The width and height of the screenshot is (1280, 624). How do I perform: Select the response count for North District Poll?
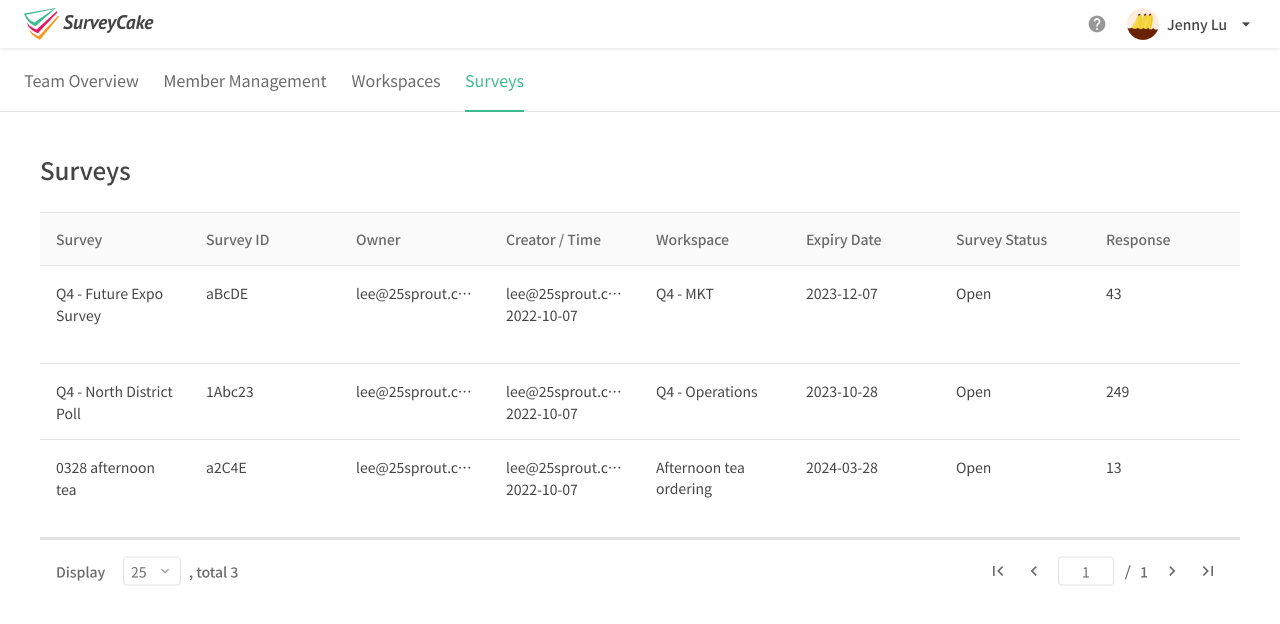pos(1117,391)
